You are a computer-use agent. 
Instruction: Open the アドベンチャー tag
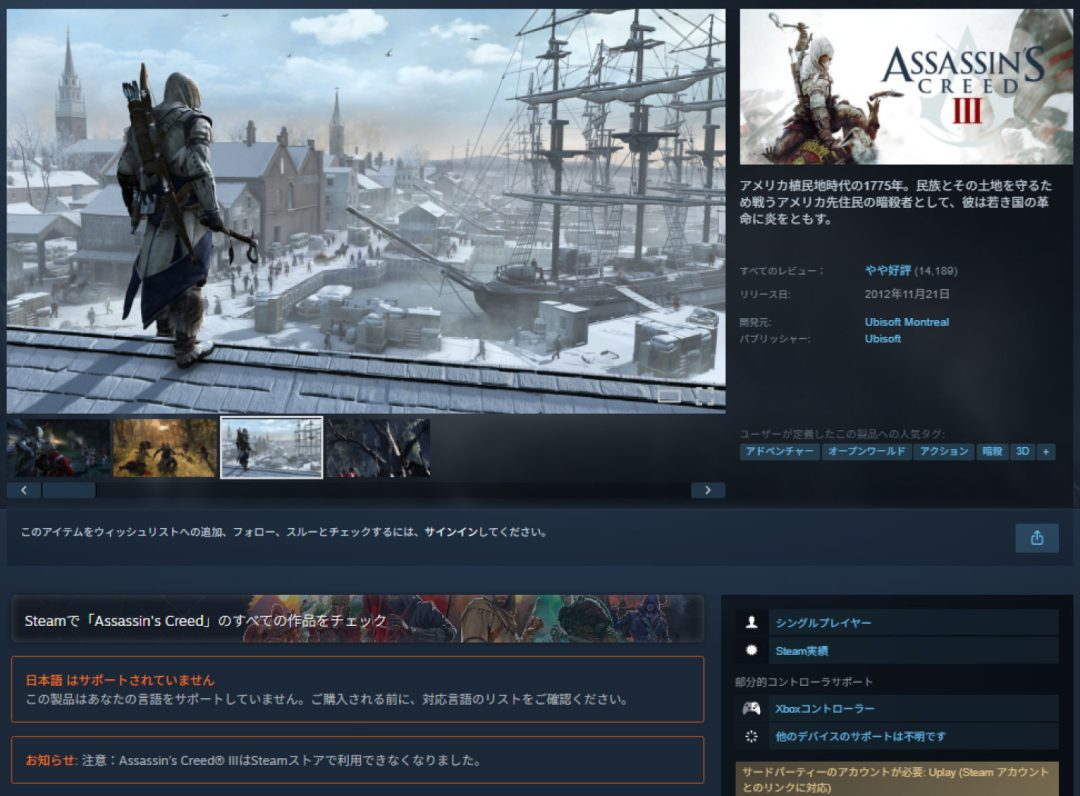tap(780, 452)
